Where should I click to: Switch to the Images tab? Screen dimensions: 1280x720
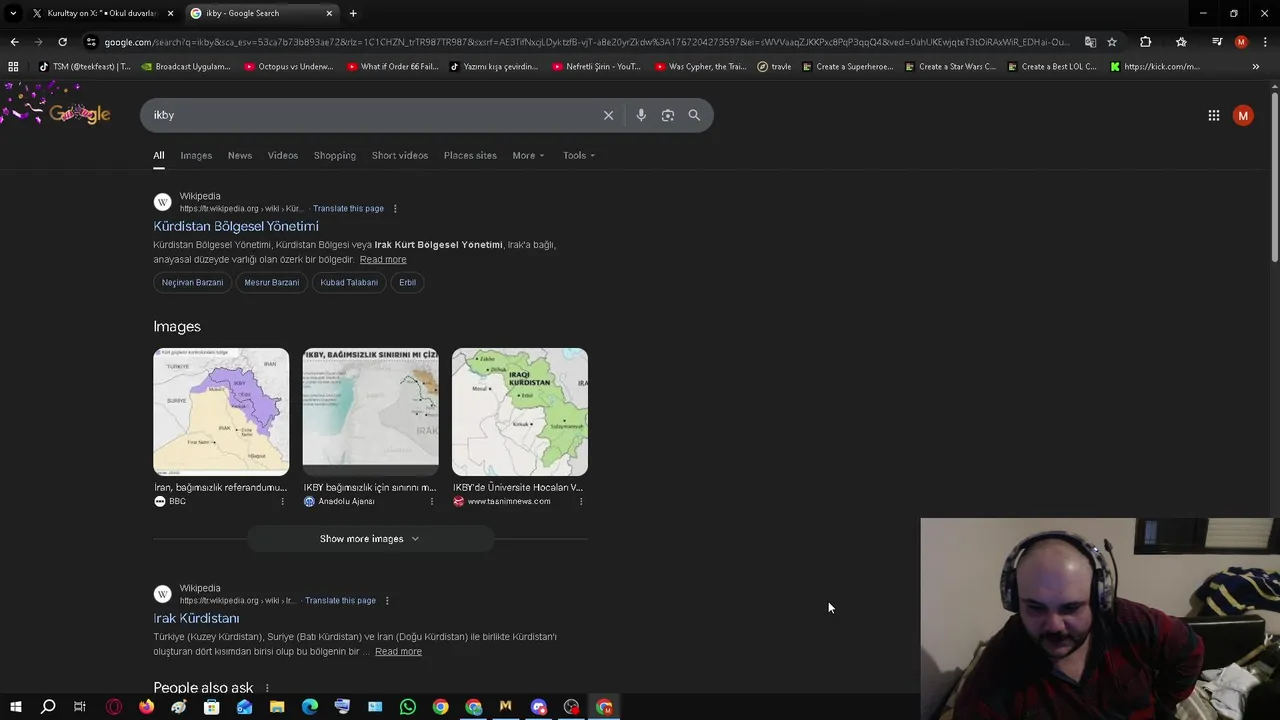(x=196, y=156)
